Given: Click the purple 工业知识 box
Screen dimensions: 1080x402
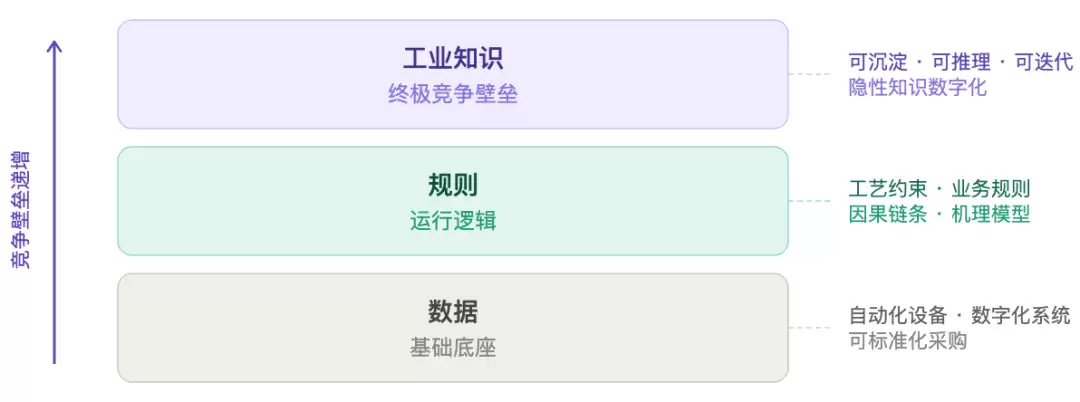Looking at the screenshot, I should pos(453,74).
